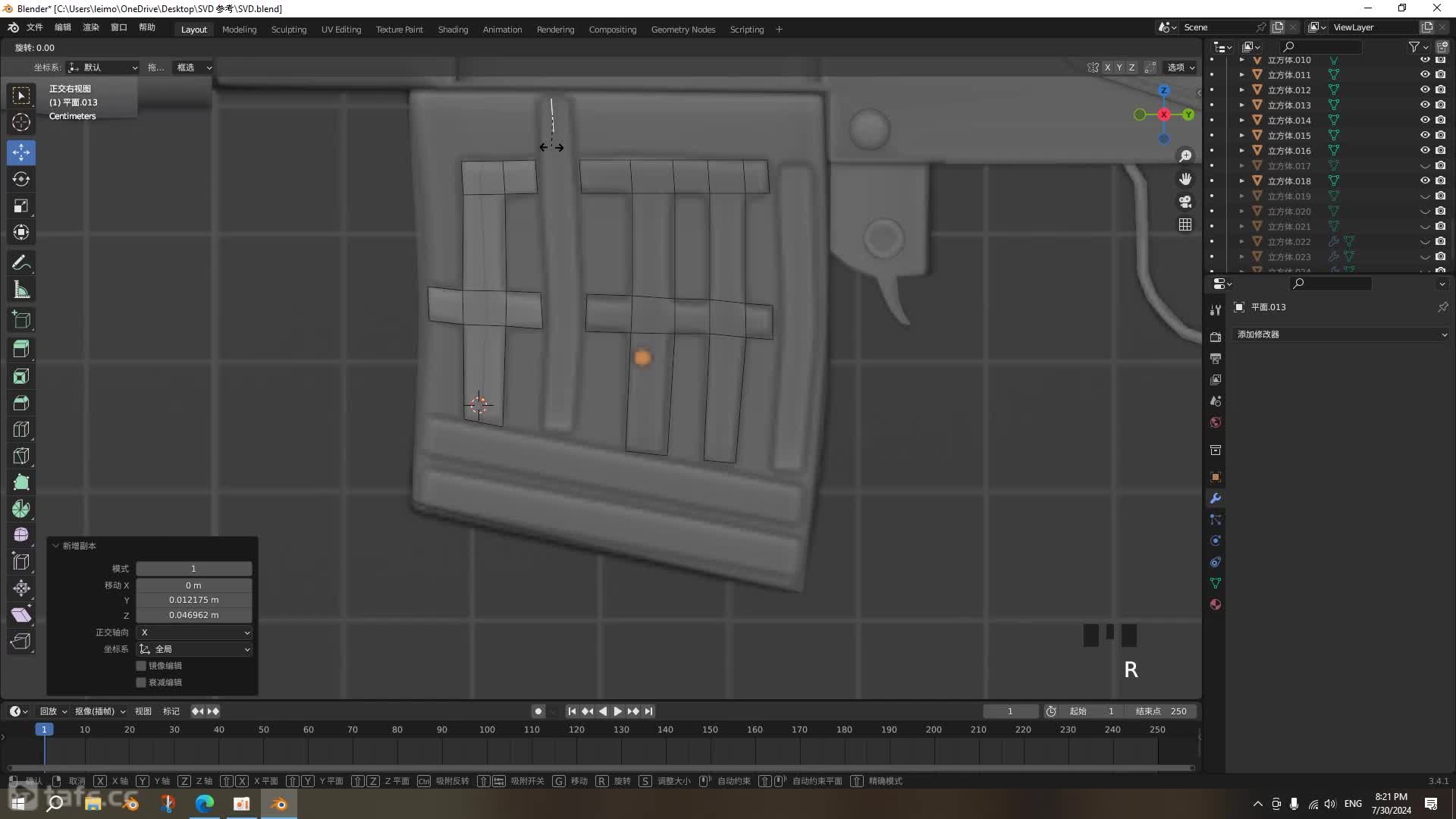Disable render for 立方体.012 camera icon
Screen dimensions: 1456x819
click(1440, 89)
